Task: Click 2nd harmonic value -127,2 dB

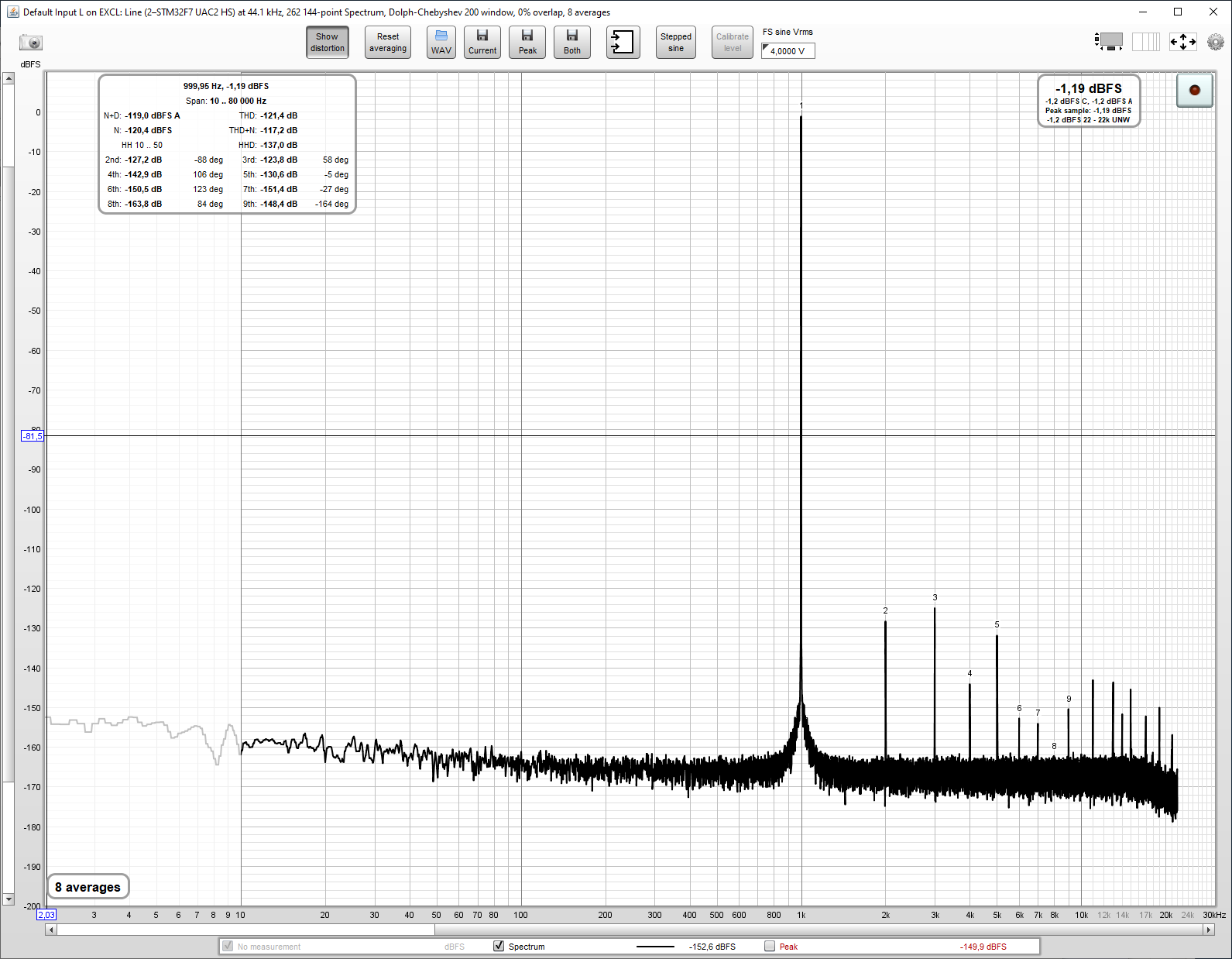Action: point(144,160)
